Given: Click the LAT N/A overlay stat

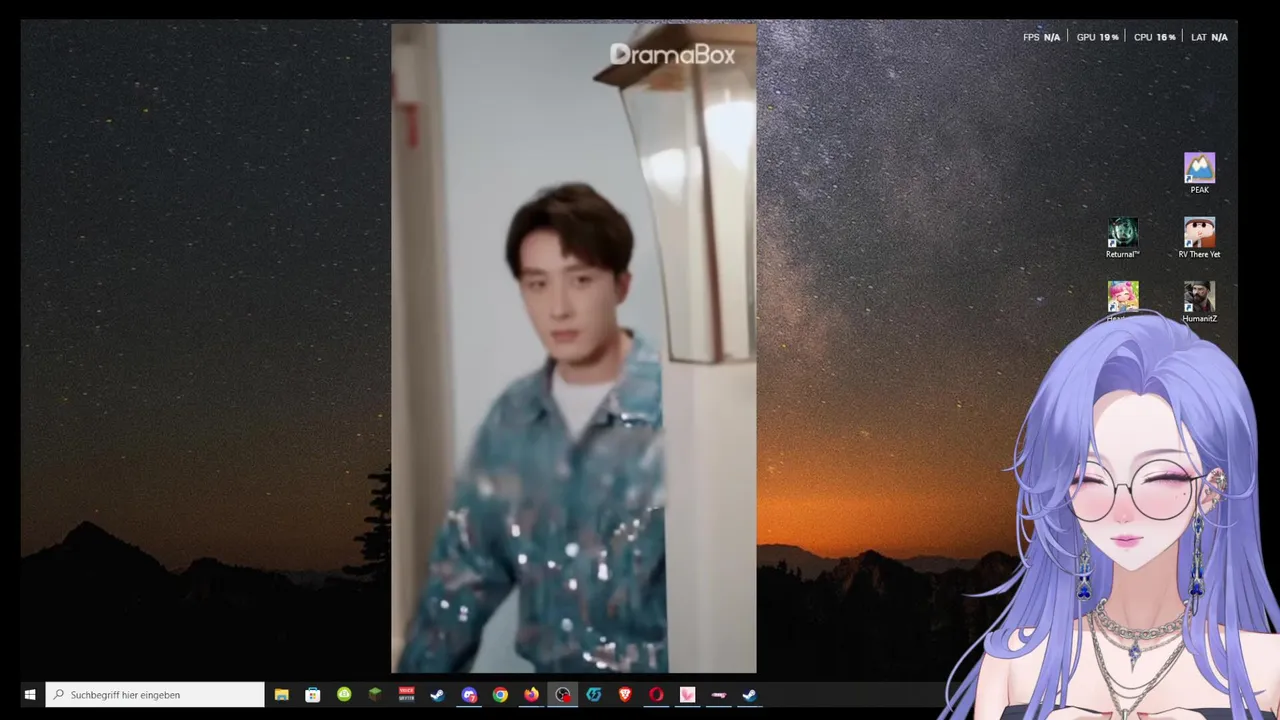Looking at the screenshot, I should pos(1209,37).
